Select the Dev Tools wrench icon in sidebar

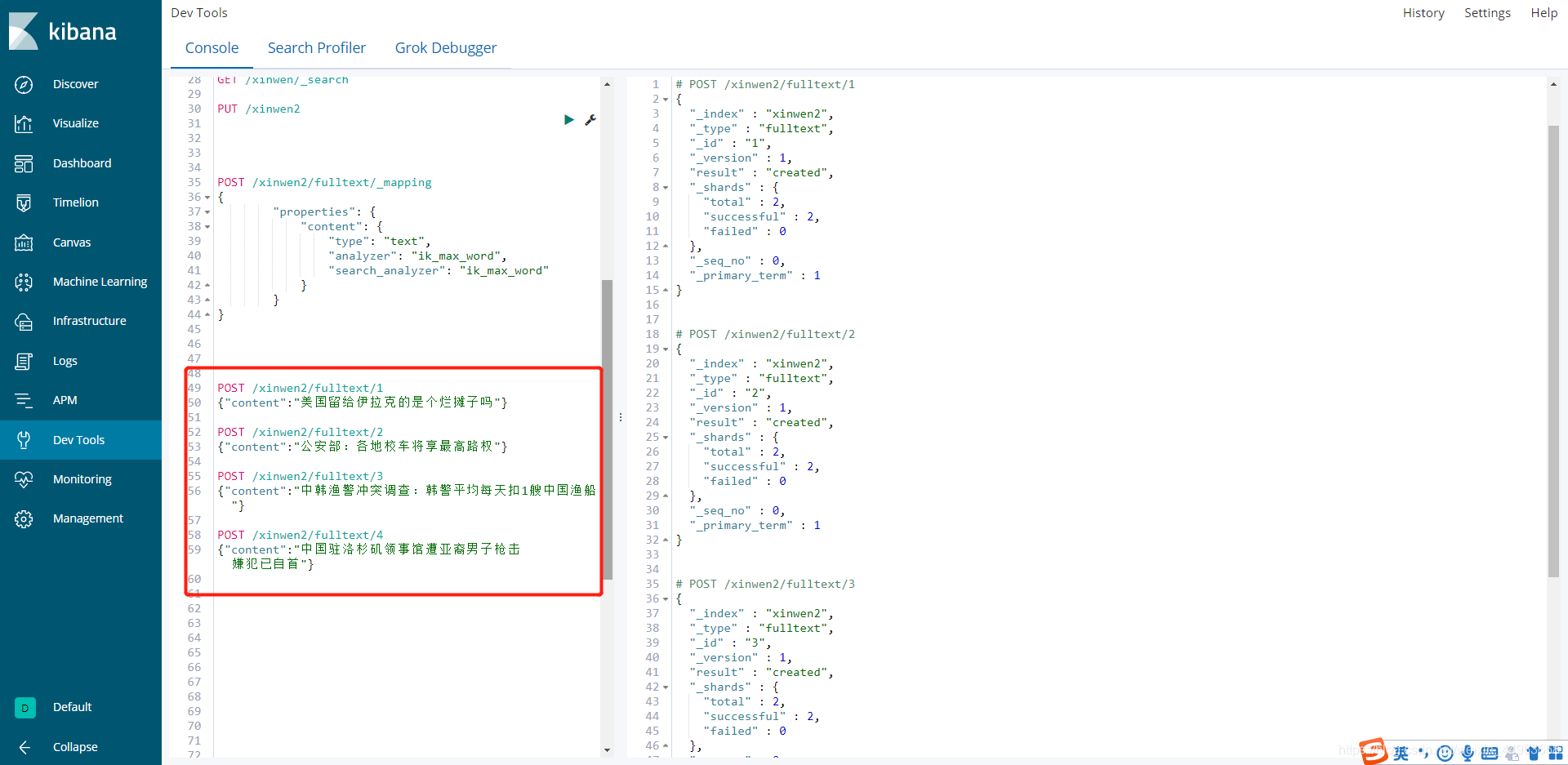click(x=24, y=440)
